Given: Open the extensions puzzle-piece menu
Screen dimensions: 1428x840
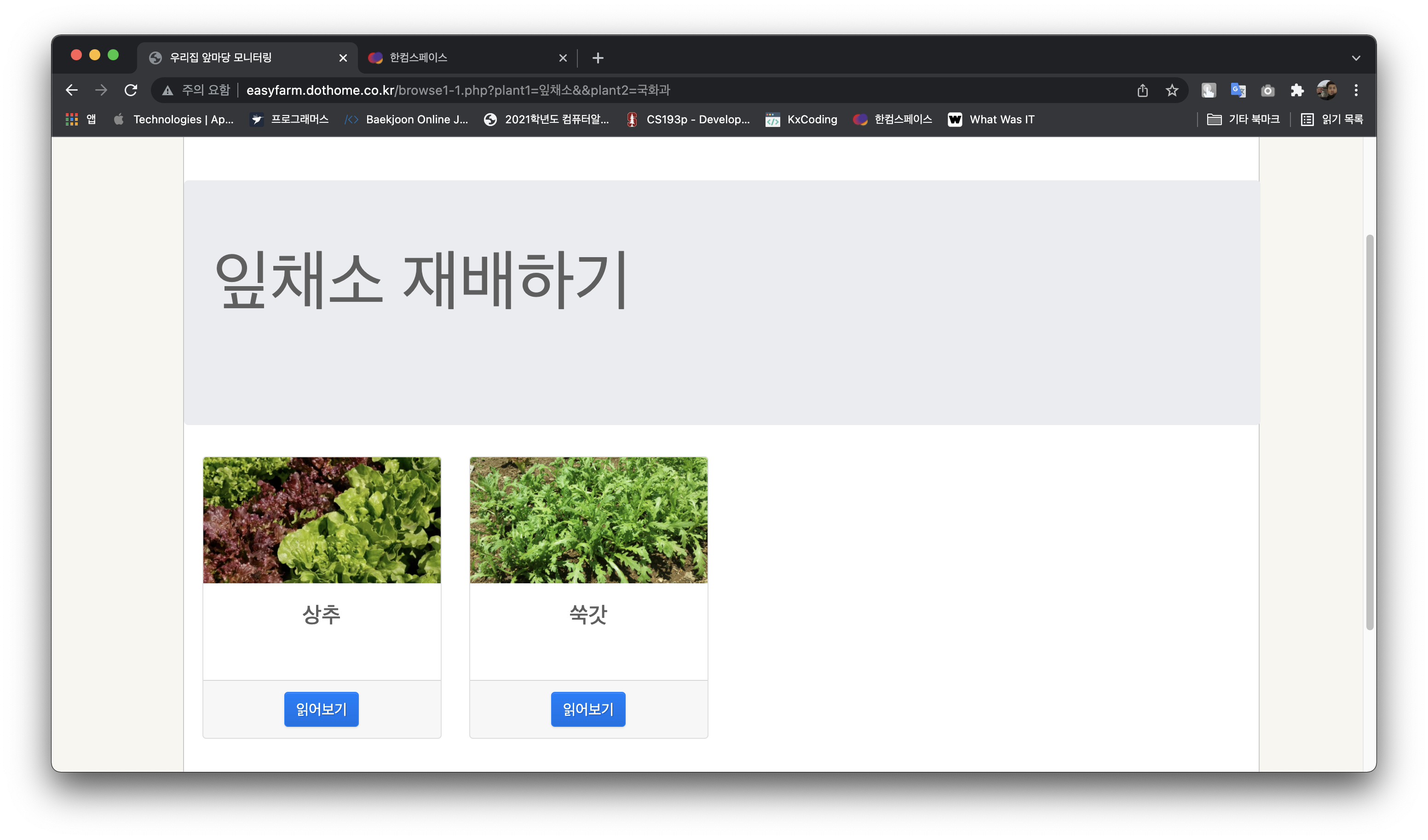Looking at the screenshot, I should (1297, 90).
